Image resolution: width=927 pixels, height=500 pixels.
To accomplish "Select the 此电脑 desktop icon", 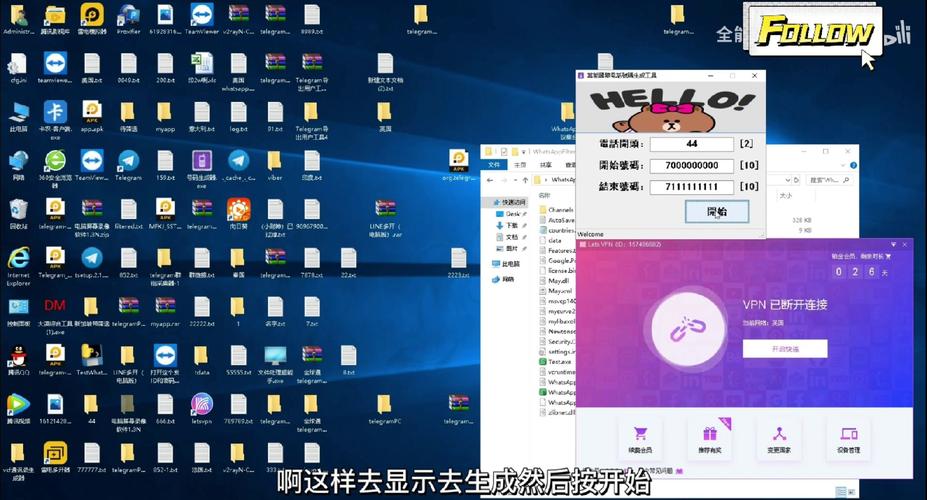I will (18, 117).
